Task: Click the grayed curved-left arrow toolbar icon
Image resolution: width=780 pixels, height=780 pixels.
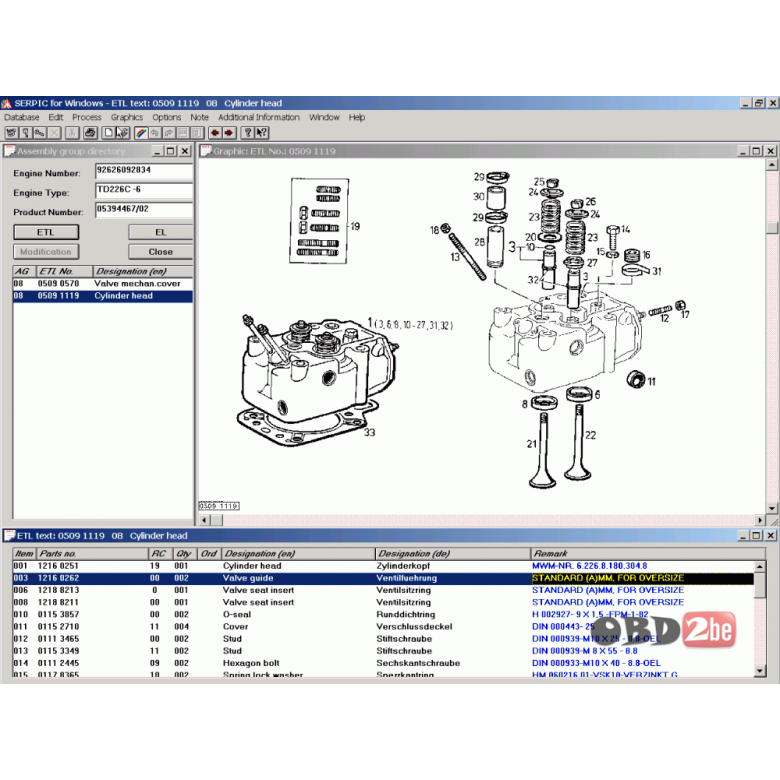Action: 155,133
